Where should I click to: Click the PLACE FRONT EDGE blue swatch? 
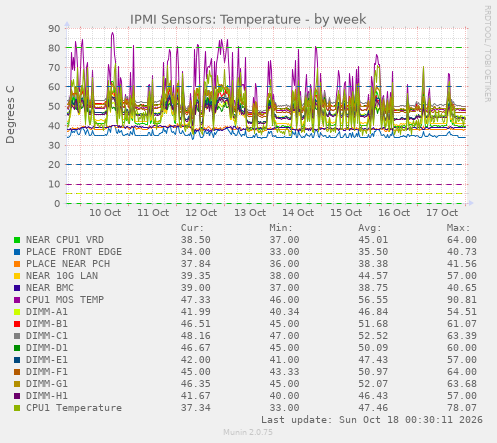click(x=17, y=252)
